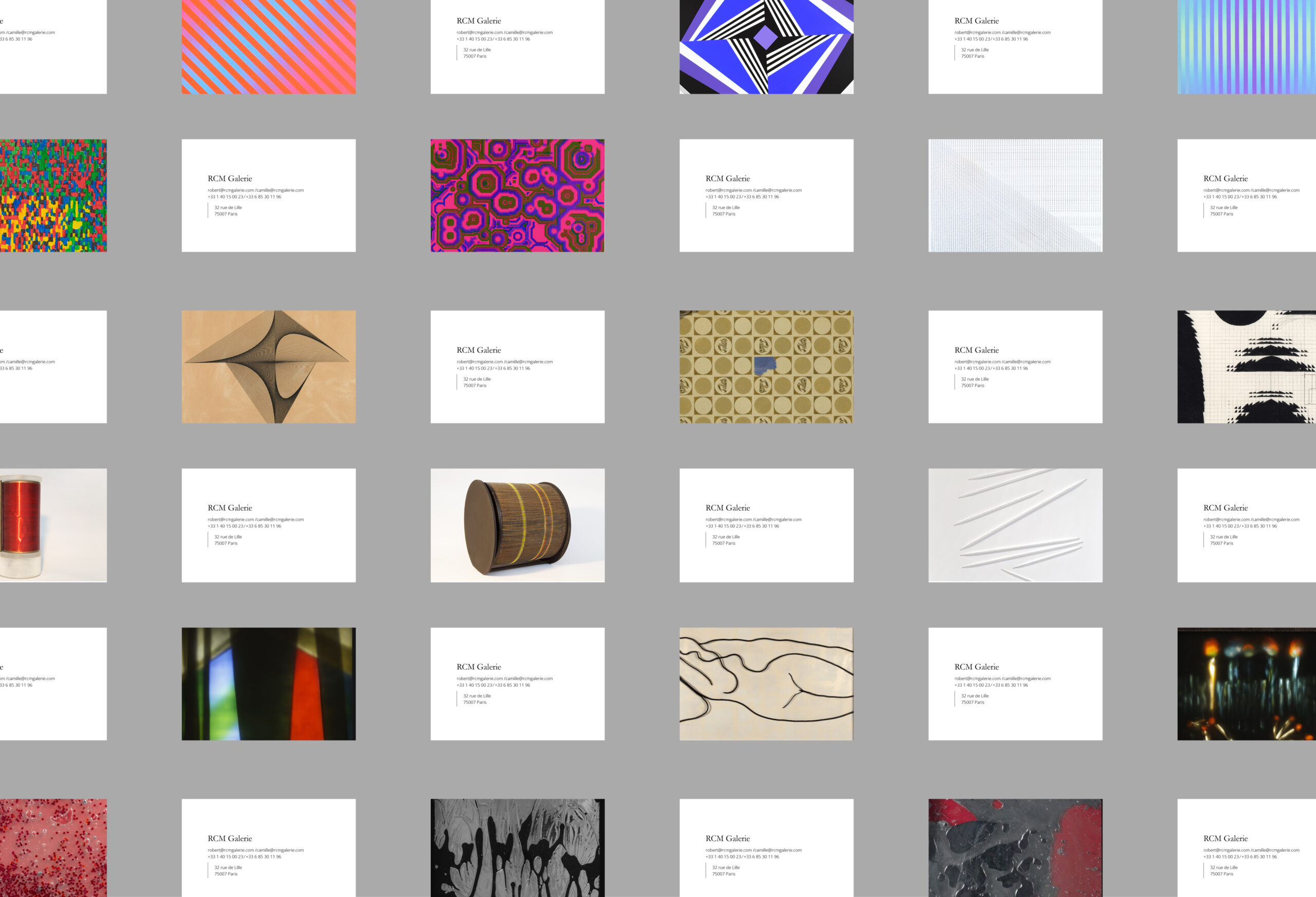Click the red copper wire spool card
This screenshot has height=897, width=1316.
point(53,525)
